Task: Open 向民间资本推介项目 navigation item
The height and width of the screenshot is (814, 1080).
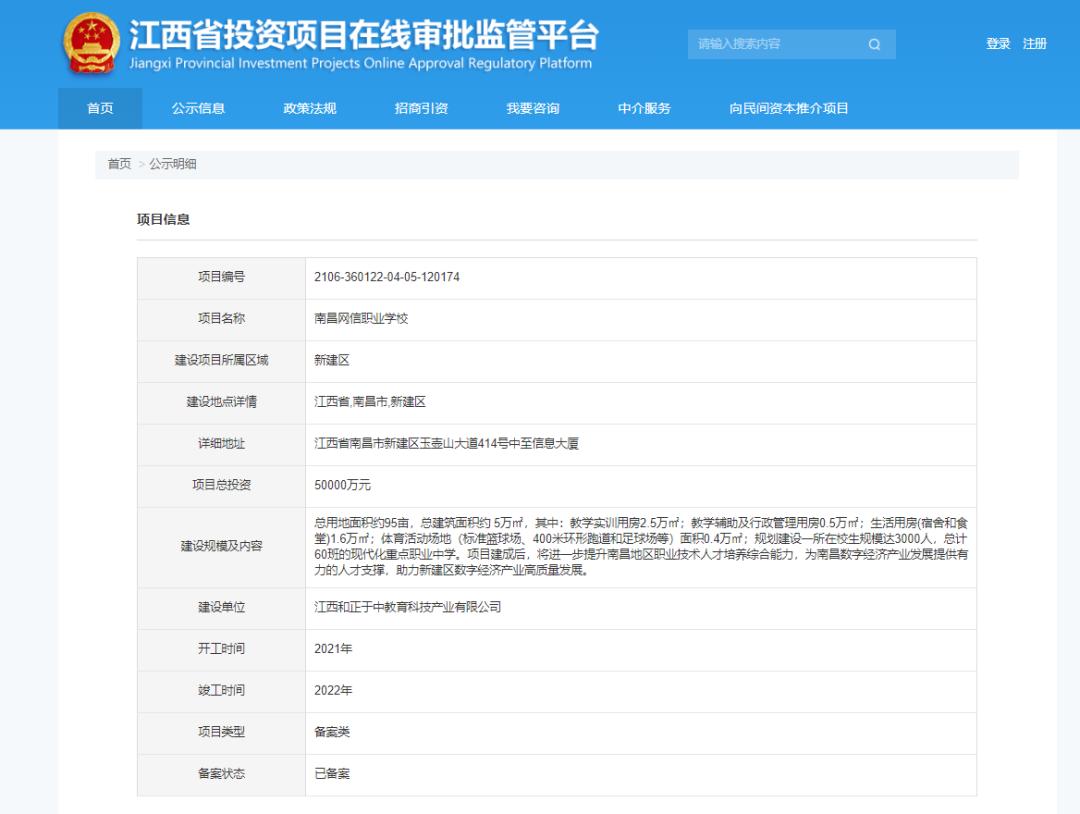Action: 788,109
